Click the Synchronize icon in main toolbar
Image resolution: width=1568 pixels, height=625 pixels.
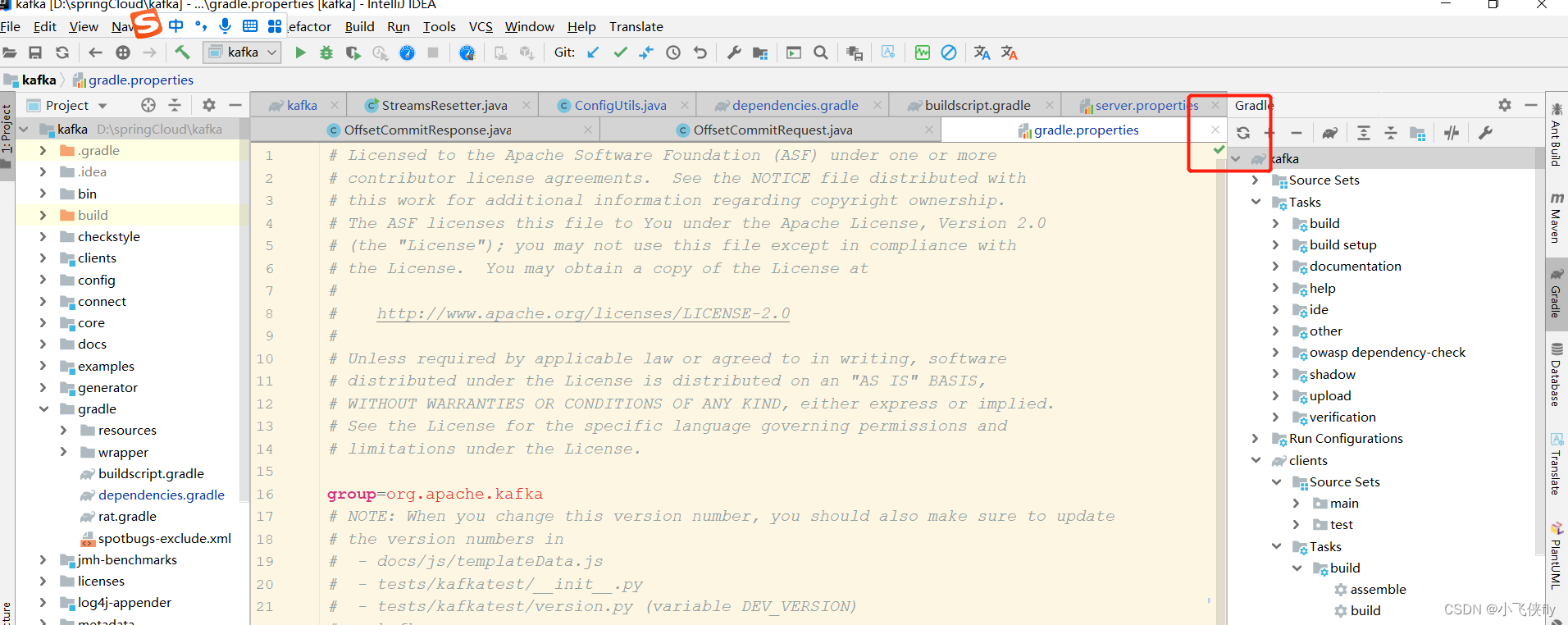click(62, 52)
